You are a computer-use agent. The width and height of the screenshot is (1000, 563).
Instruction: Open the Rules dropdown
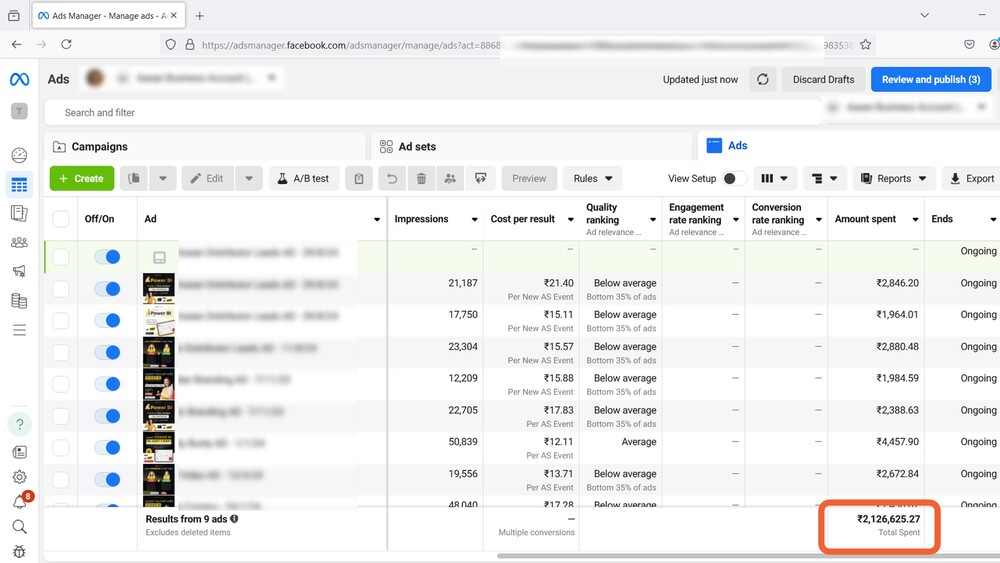pyautogui.click(x=592, y=179)
